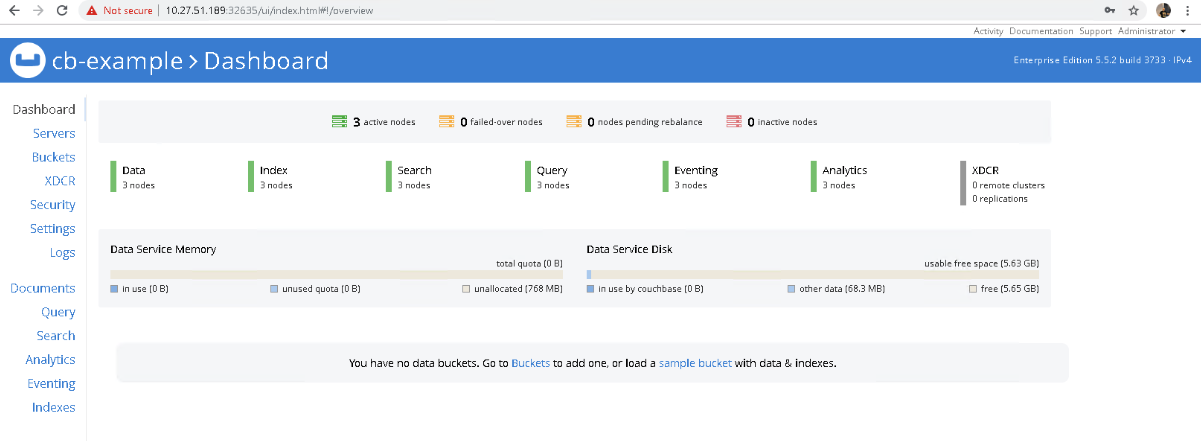Click the sample bucket link
The height and width of the screenshot is (441, 1201).
point(695,363)
